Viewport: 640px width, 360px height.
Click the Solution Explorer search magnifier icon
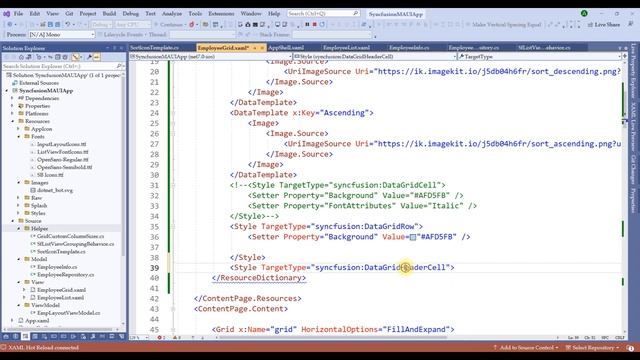point(119,66)
